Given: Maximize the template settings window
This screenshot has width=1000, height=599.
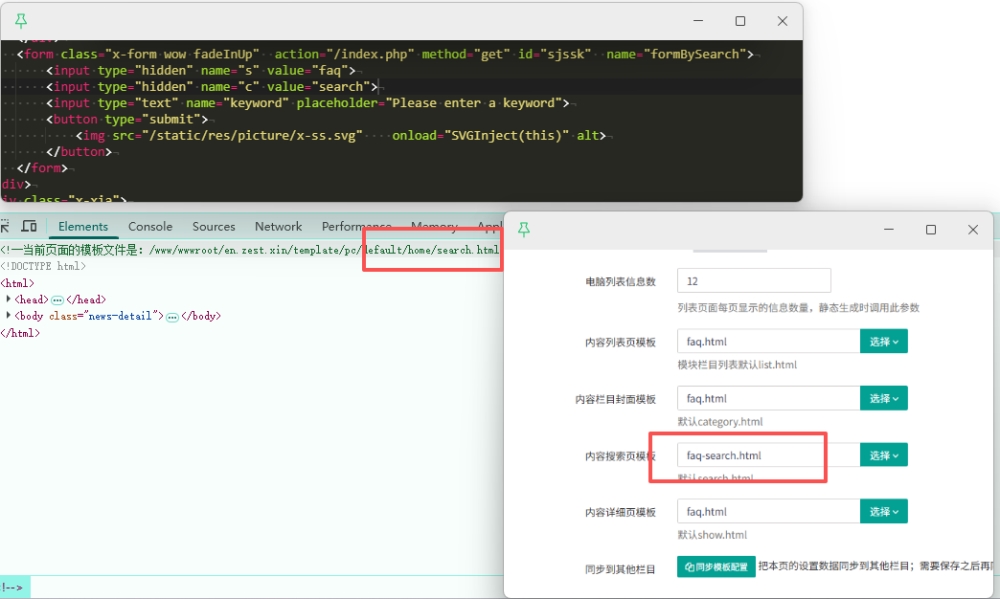Looking at the screenshot, I should [931, 230].
